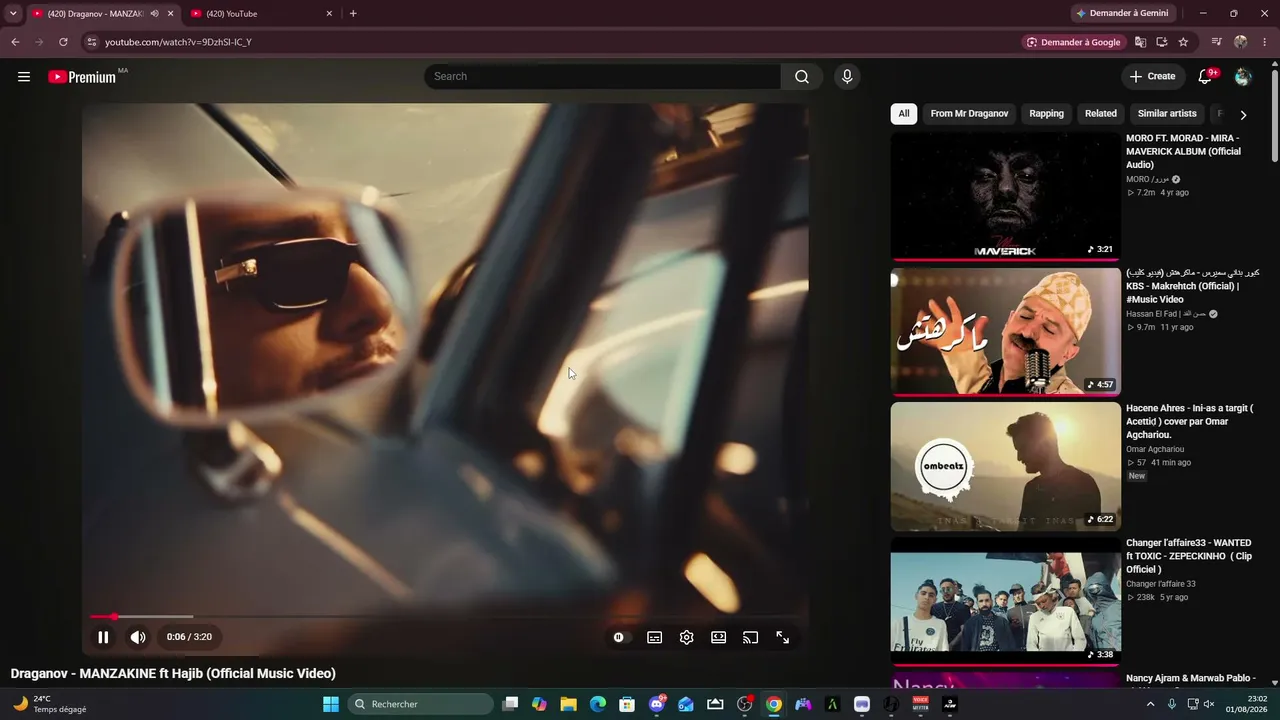The width and height of the screenshot is (1280, 720).
Task: Show more filter chips with arrow
Action: click(x=1243, y=114)
